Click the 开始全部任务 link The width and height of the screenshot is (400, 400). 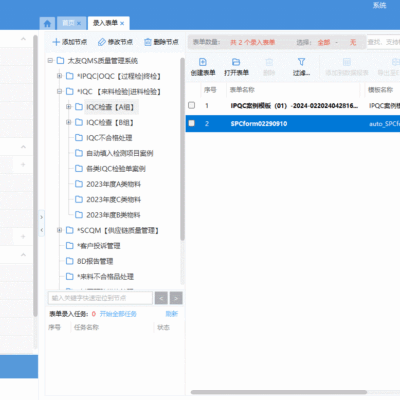tap(118, 314)
